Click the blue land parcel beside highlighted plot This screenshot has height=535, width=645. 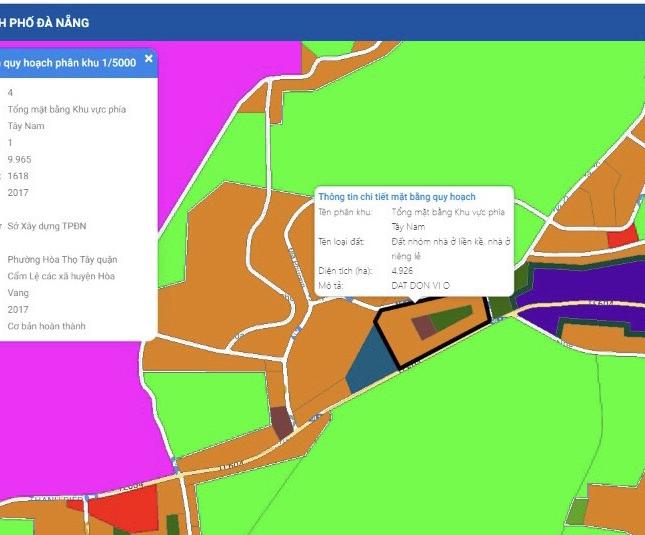[369, 365]
